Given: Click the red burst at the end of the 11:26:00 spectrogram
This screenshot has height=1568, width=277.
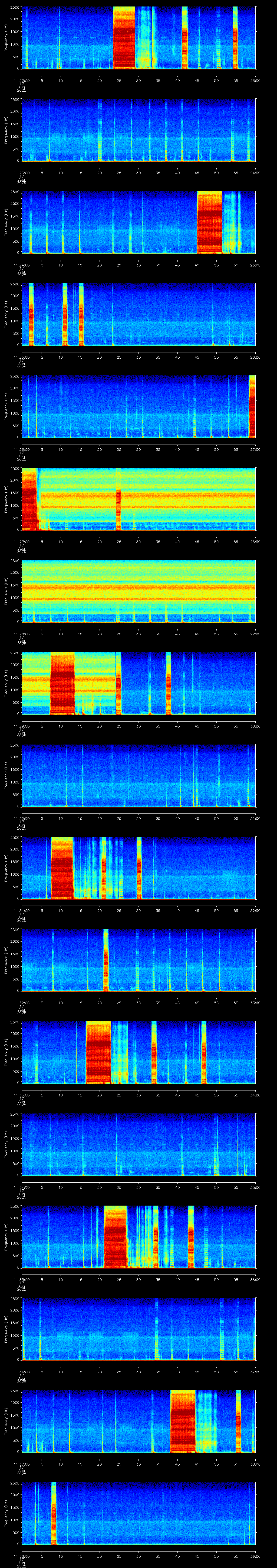Looking at the screenshot, I should pyautogui.click(x=252, y=407).
